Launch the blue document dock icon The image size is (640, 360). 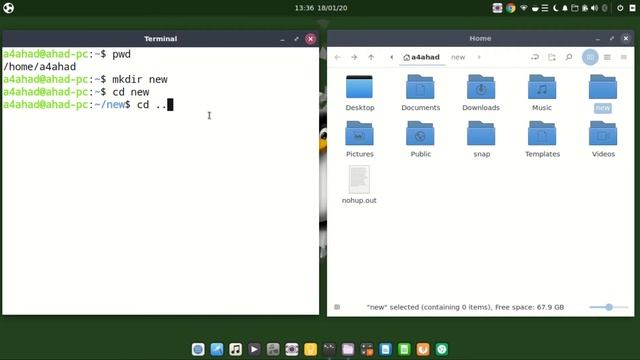point(385,349)
